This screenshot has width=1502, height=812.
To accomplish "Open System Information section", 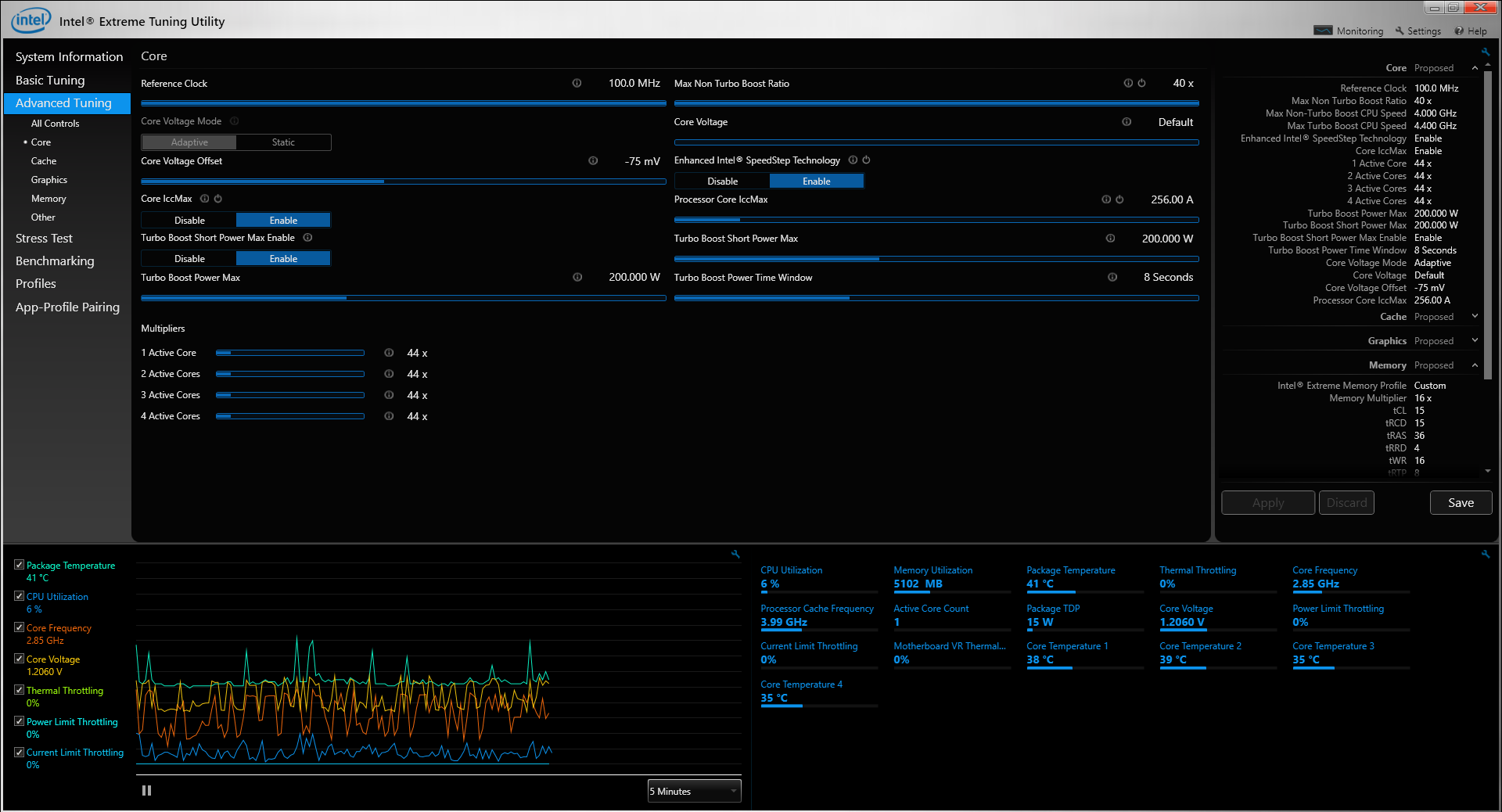I will (69, 56).
